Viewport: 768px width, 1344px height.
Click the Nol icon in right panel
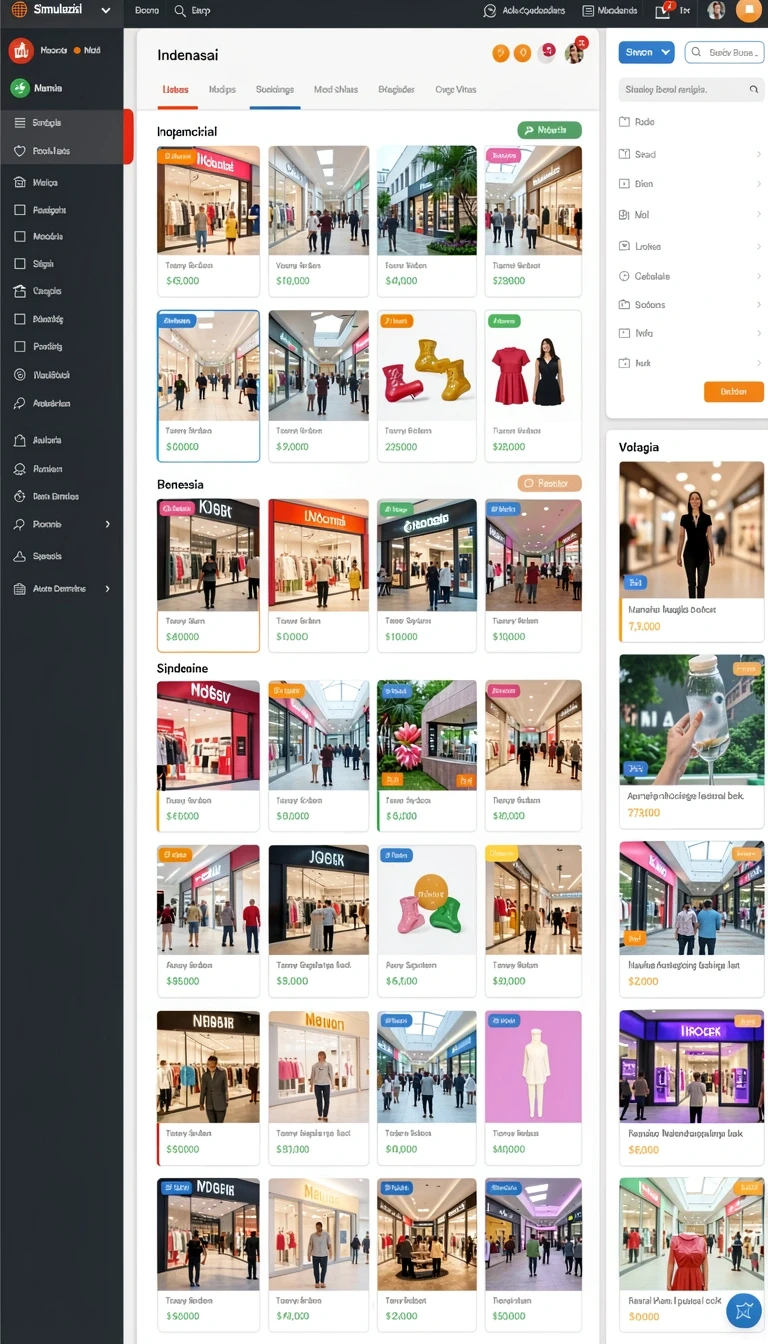point(625,215)
